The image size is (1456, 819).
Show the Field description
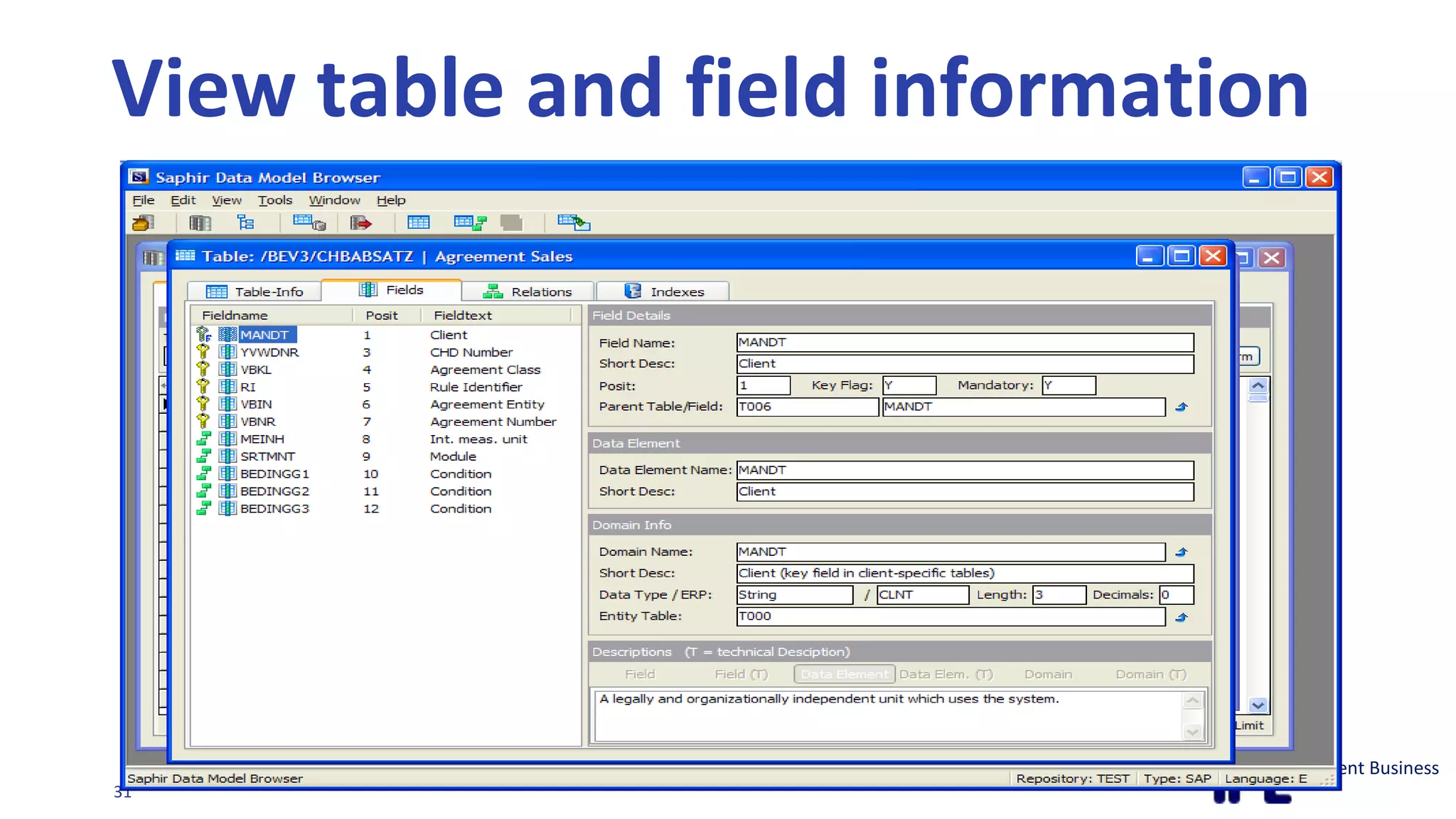pos(640,675)
